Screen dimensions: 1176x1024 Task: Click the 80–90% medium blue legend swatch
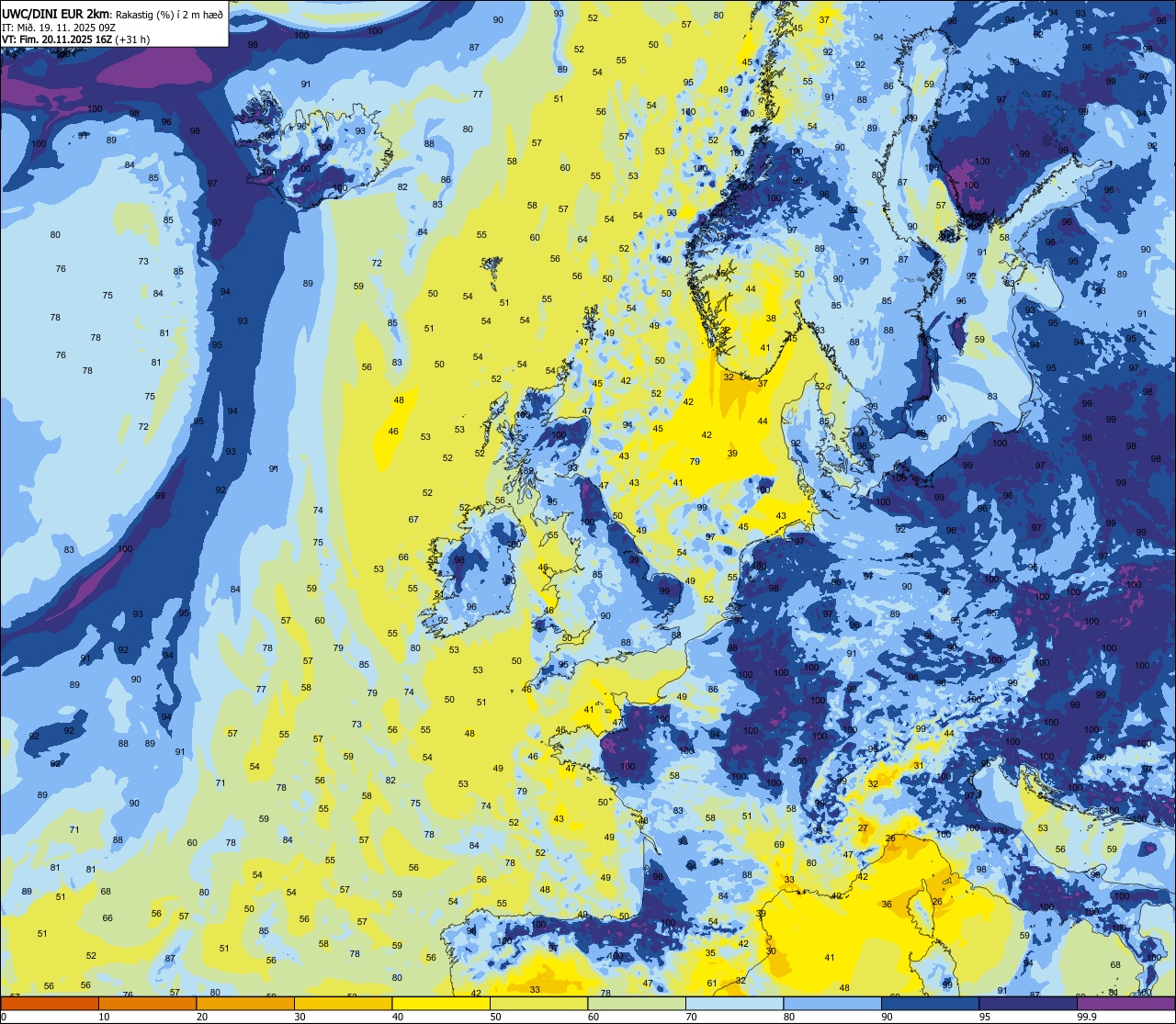(832, 1004)
